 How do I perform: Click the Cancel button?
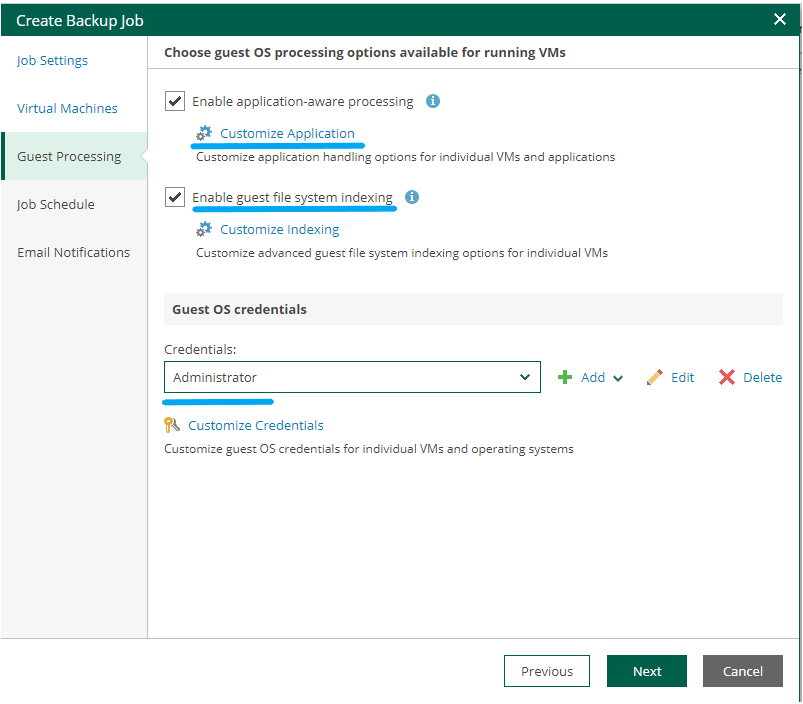743,671
